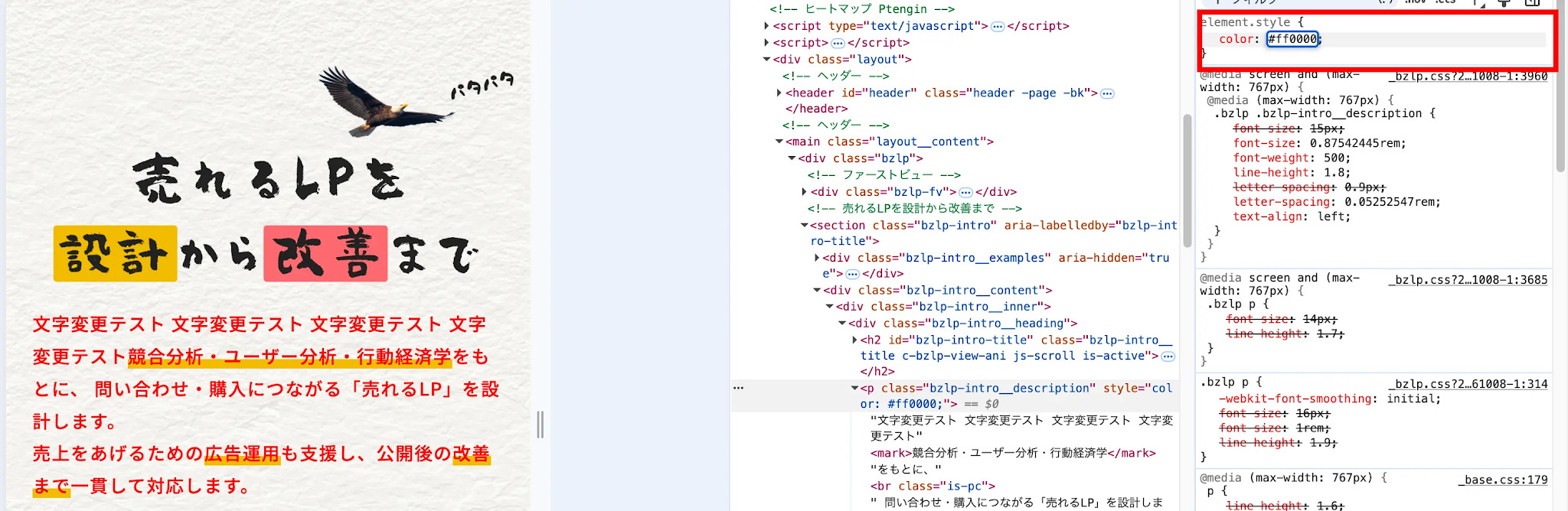Viewport: 1568px width, 511px height.
Task: Click font-size: 0.87542445rem declaration
Action: 1319,143
